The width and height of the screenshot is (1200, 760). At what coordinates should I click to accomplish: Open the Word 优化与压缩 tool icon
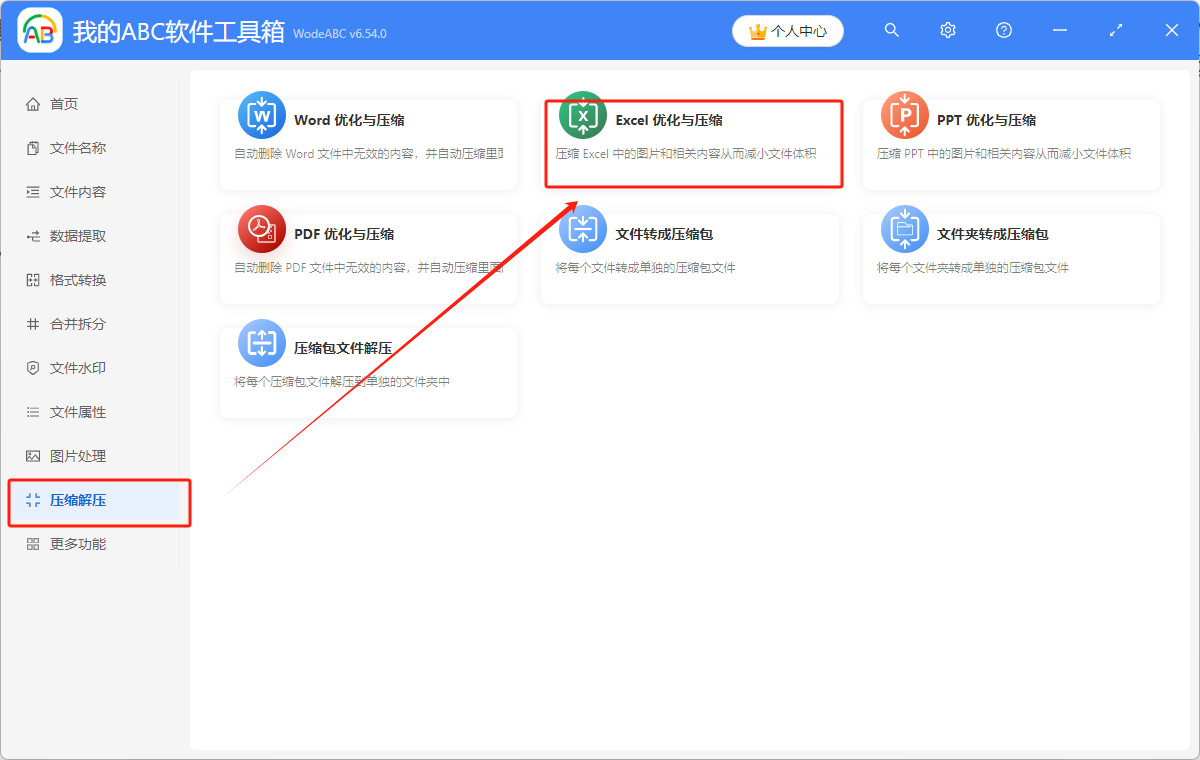(x=262, y=115)
